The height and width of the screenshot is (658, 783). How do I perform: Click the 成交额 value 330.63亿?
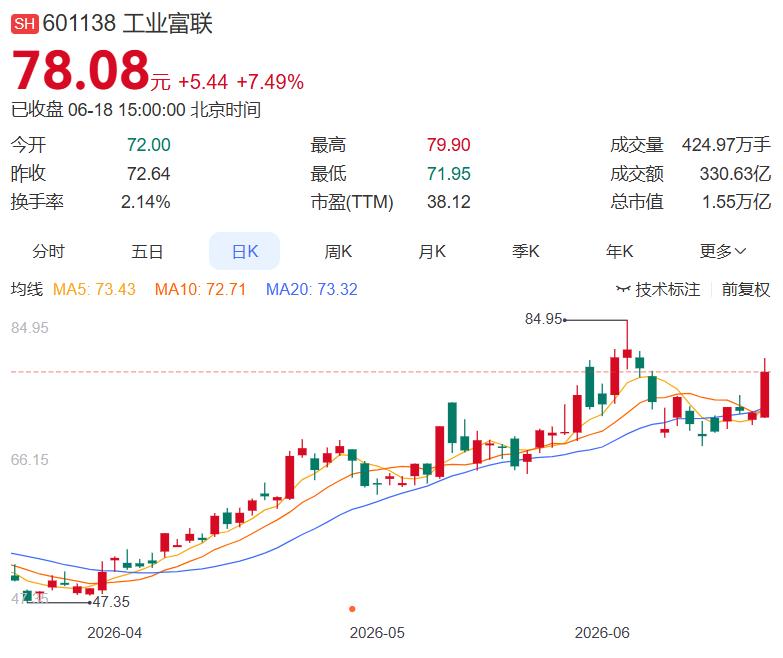pyautogui.click(x=735, y=174)
